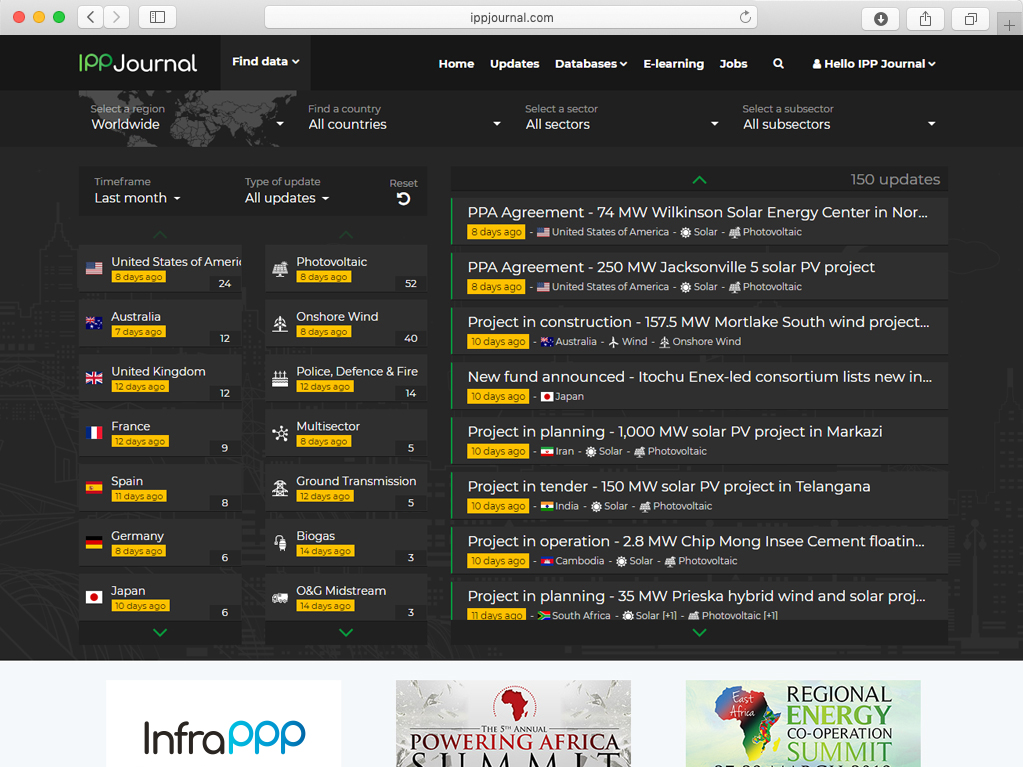The image size is (1023, 767).
Task: Open the Jacksonville 5 solar PV update
Action: point(671,267)
